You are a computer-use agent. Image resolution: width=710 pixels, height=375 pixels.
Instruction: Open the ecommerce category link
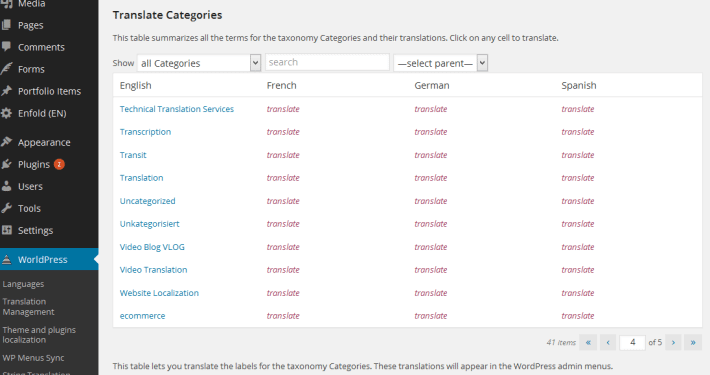[142, 316]
